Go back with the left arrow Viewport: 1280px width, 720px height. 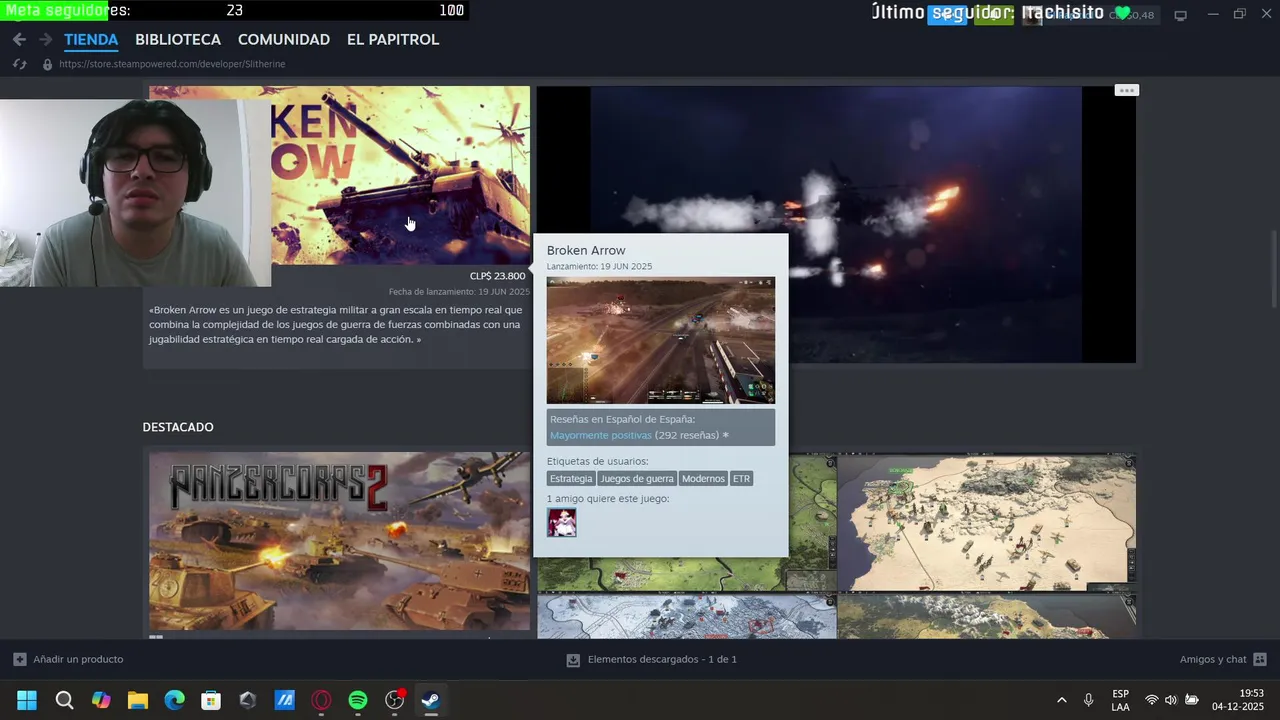pyautogui.click(x=19, y=40)
